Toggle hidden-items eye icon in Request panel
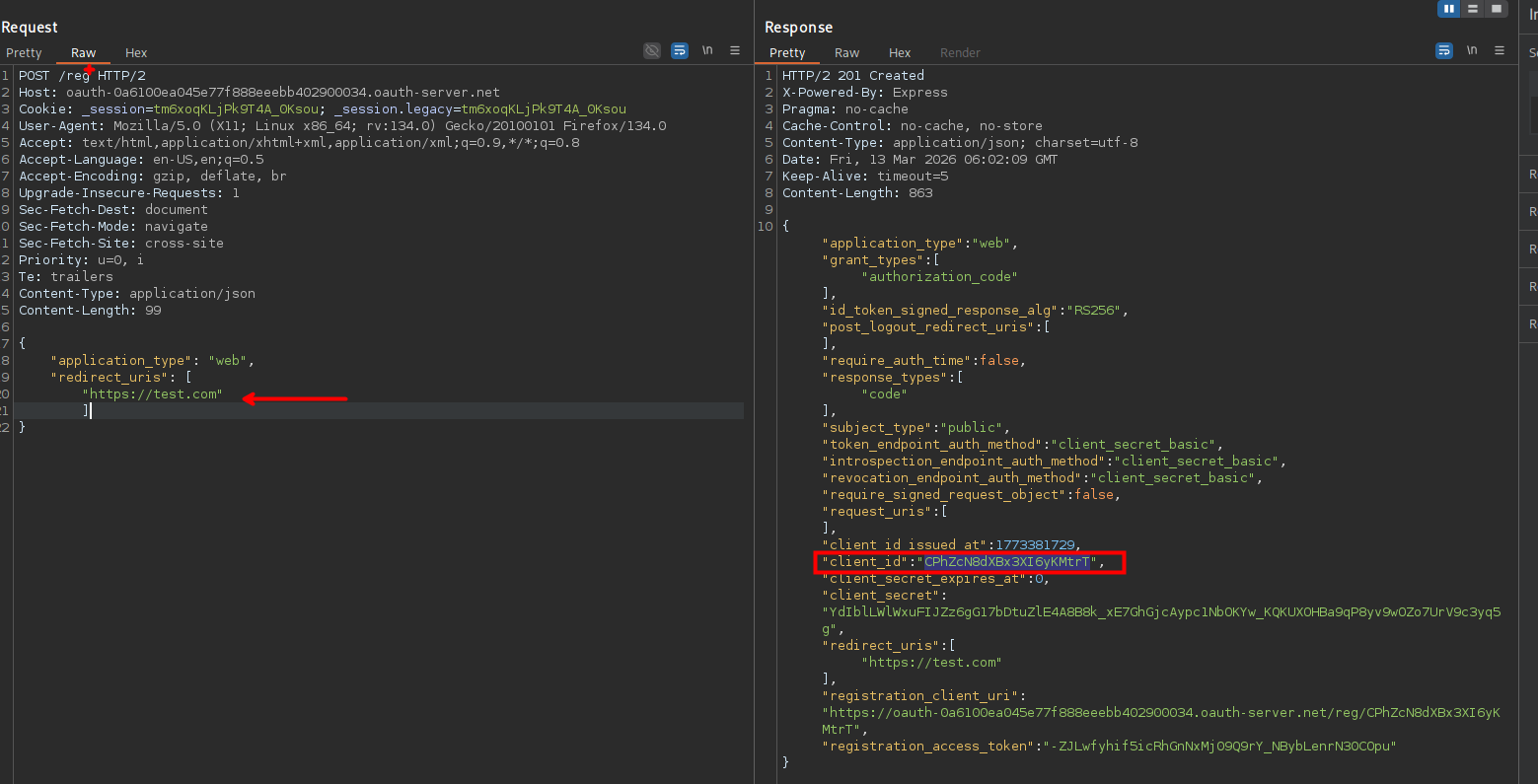 click(x=652, y=50)
